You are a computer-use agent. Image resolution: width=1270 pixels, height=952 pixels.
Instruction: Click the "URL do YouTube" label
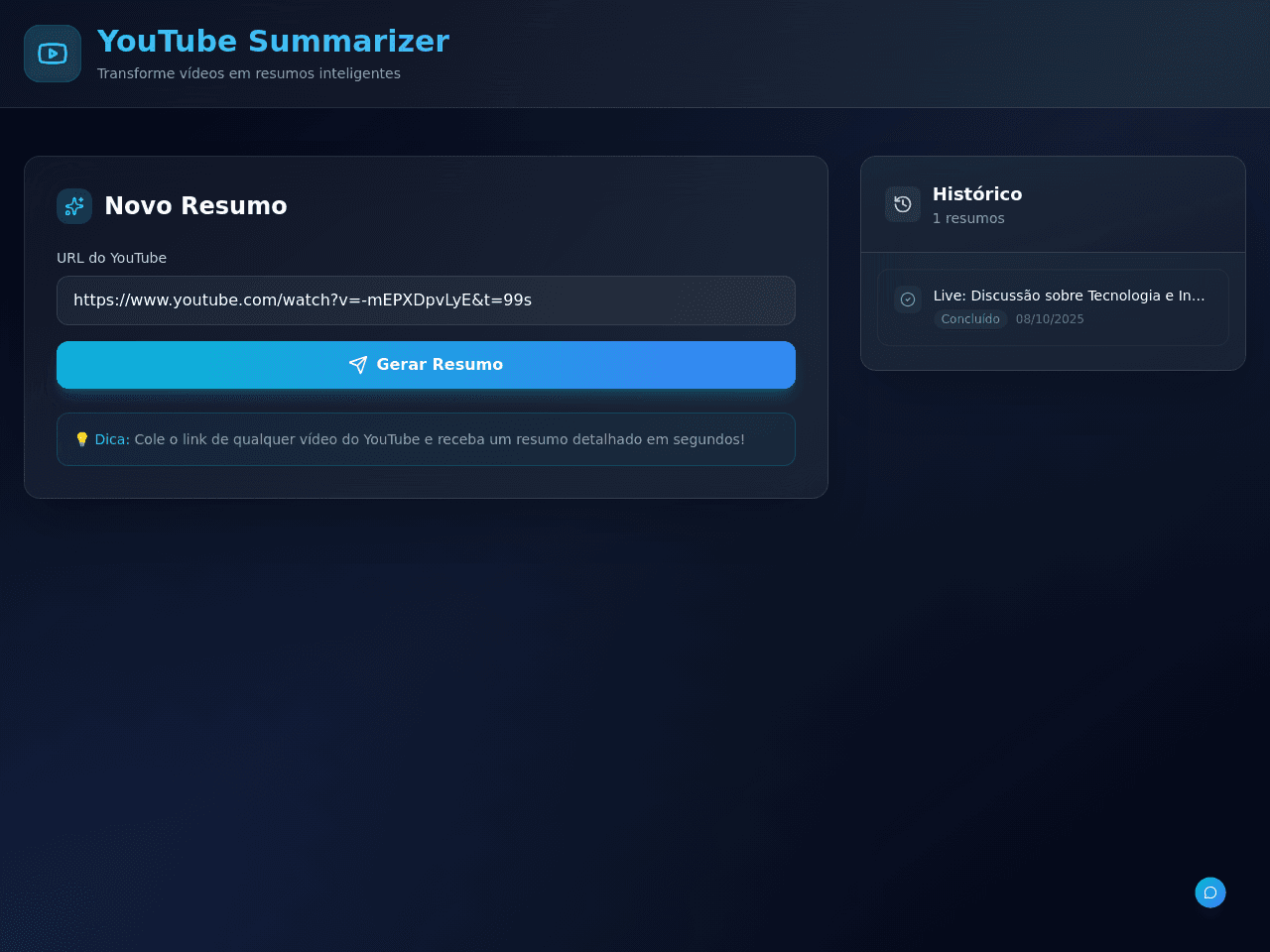pyautogui.click(x=111, y=258)
